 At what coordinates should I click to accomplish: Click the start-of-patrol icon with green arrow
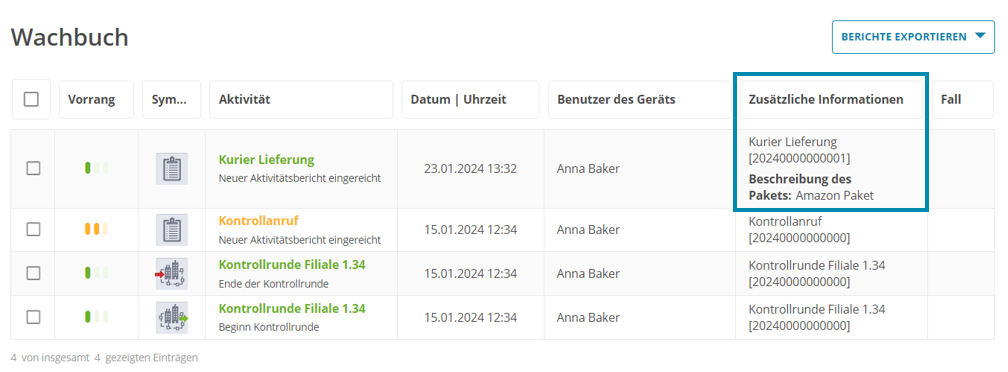click(172, 317)
